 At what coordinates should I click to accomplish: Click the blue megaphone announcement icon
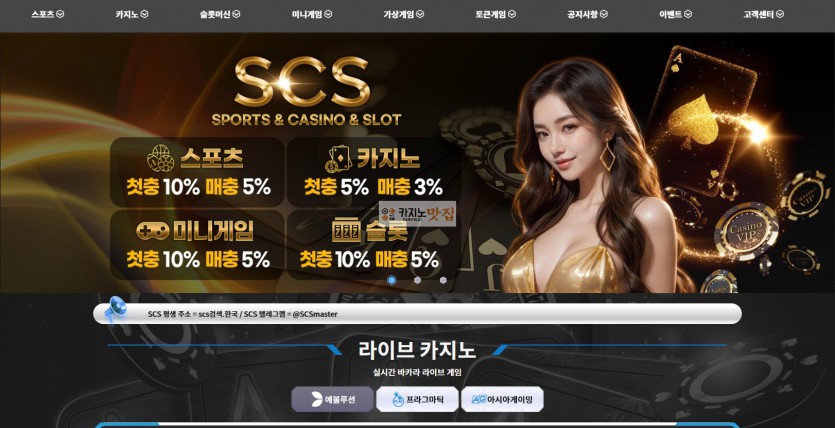point(115,309)
